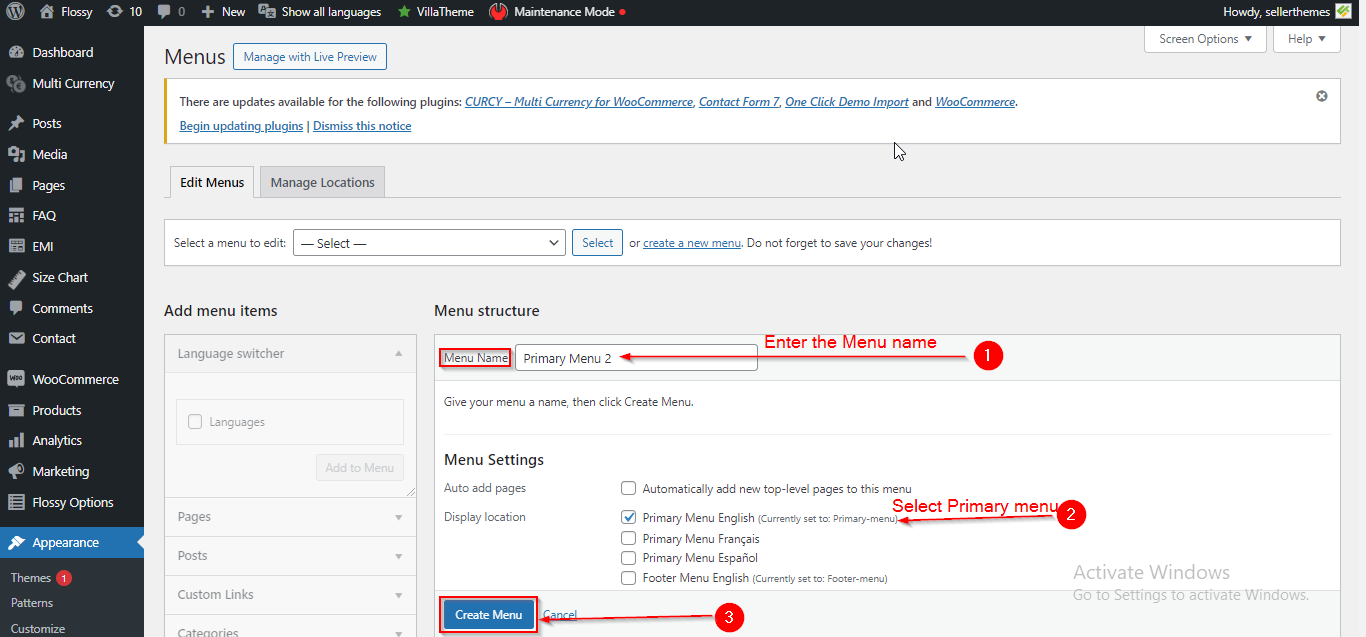Click the VillaTheme star icon

(404, 12)
